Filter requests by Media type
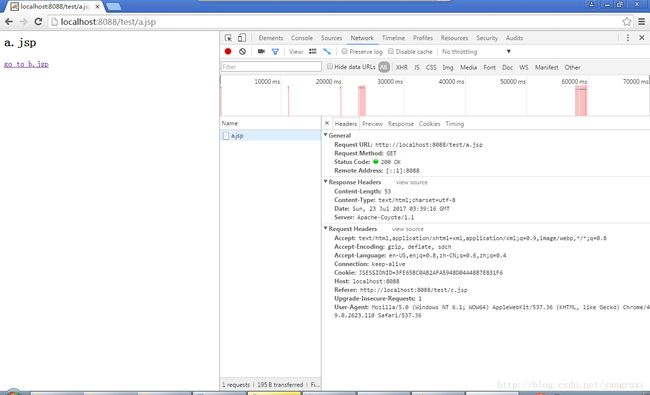The width and height of the screenshot is (650, 395). pos(468,67)
